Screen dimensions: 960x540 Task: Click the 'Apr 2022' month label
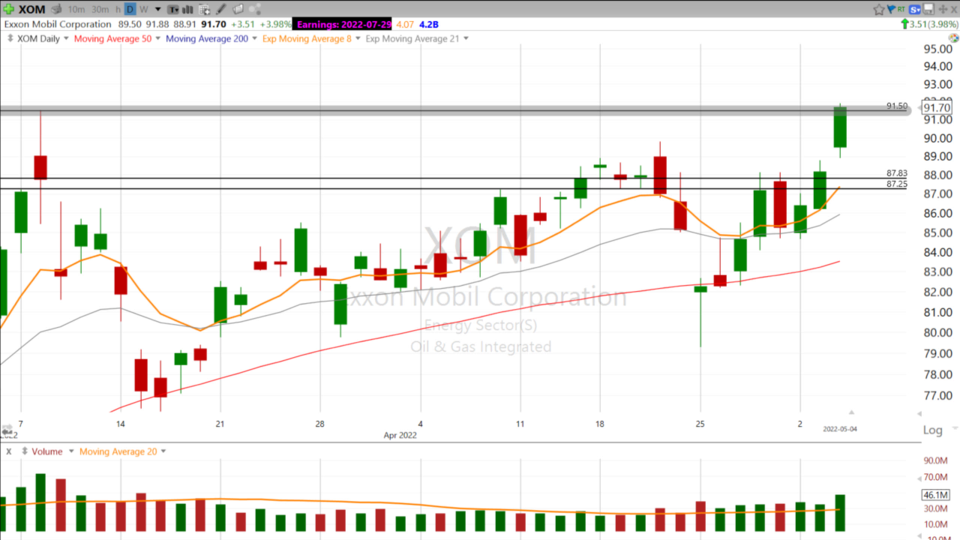[400, 435]
